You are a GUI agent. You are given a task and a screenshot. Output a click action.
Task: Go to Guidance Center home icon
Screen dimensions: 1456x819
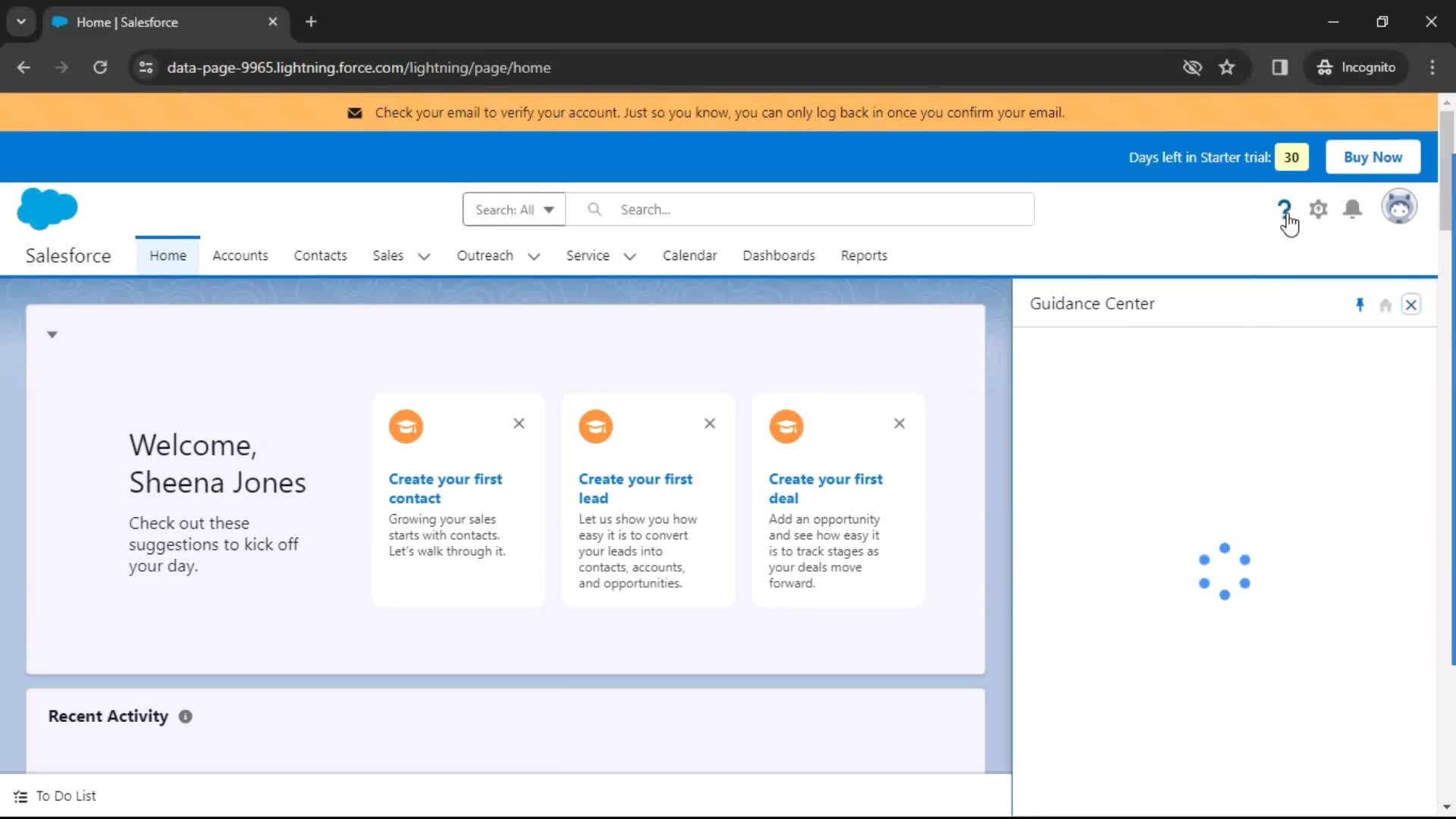[x=1385, y=305]
